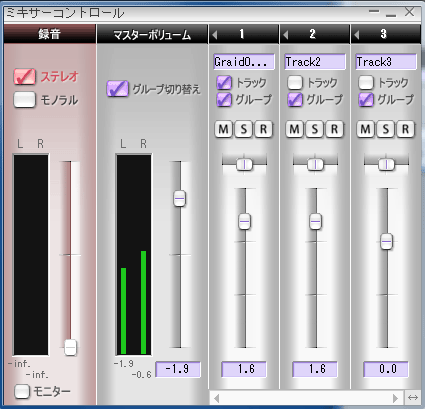
Task: Click the 録音 section header
Action: point(50,34)
